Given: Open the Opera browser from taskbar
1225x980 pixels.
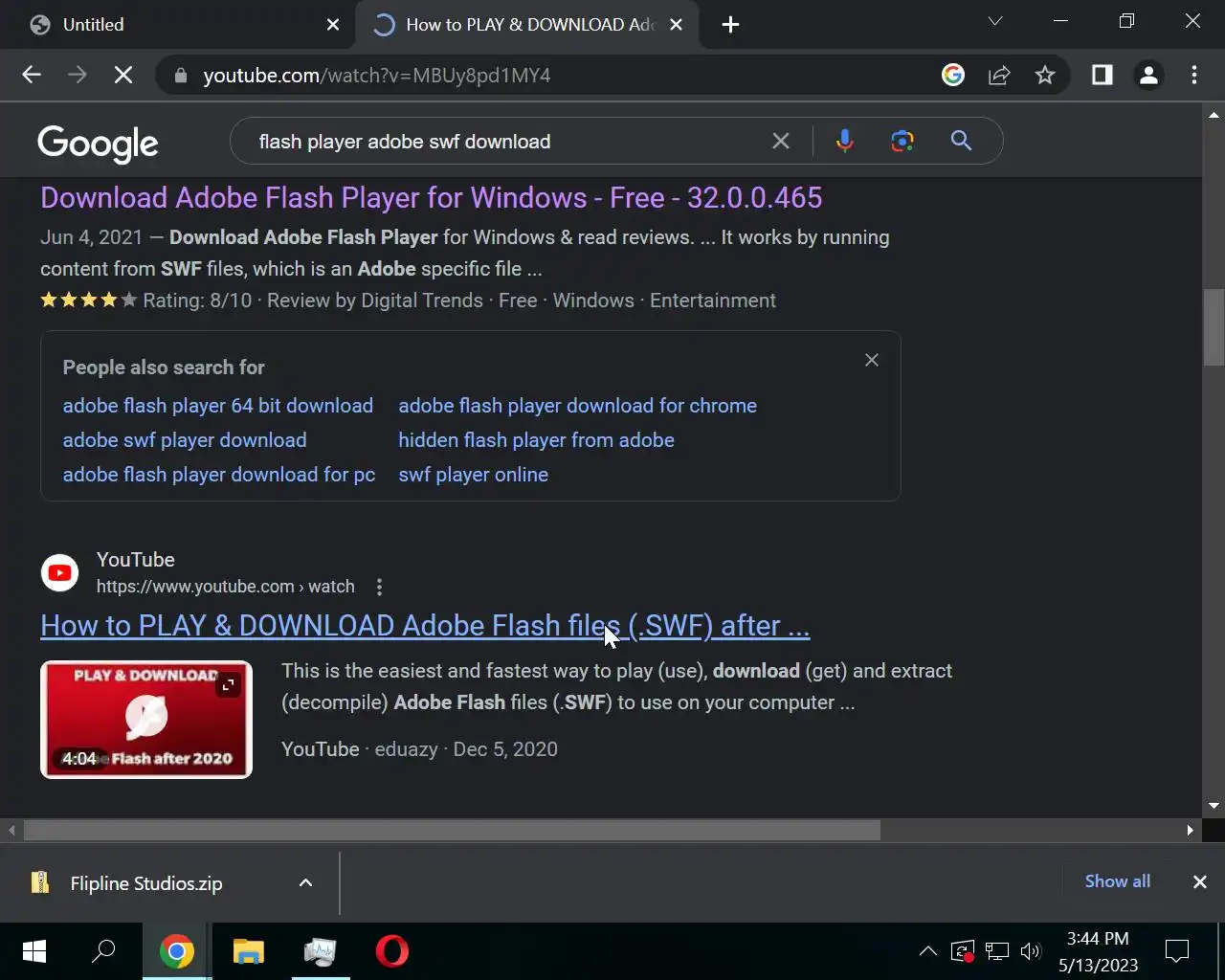Looking at the screenshot, I should (x=391, y=951).
